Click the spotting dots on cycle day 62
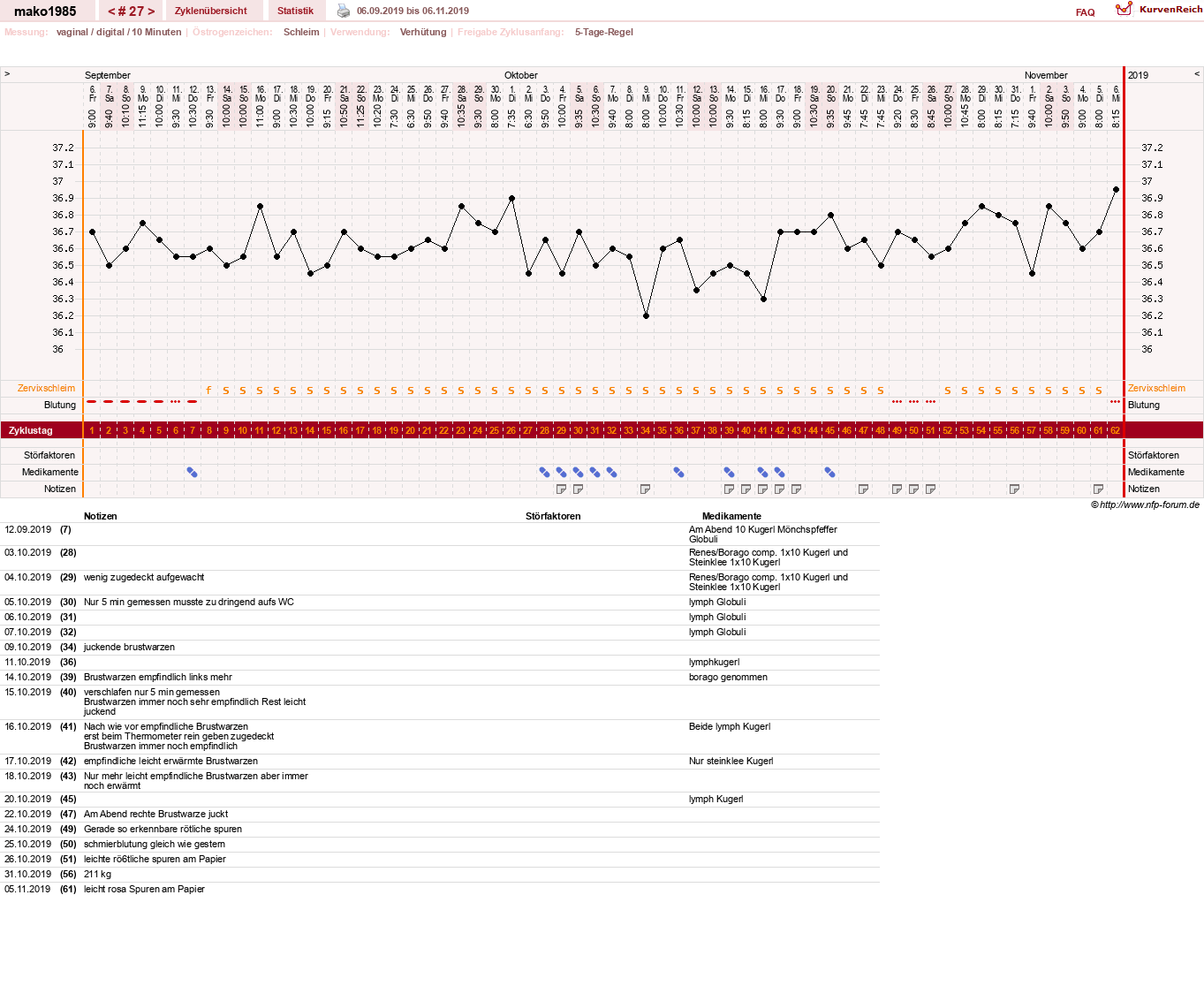The image size is (1204, 986). (1115, 401)
